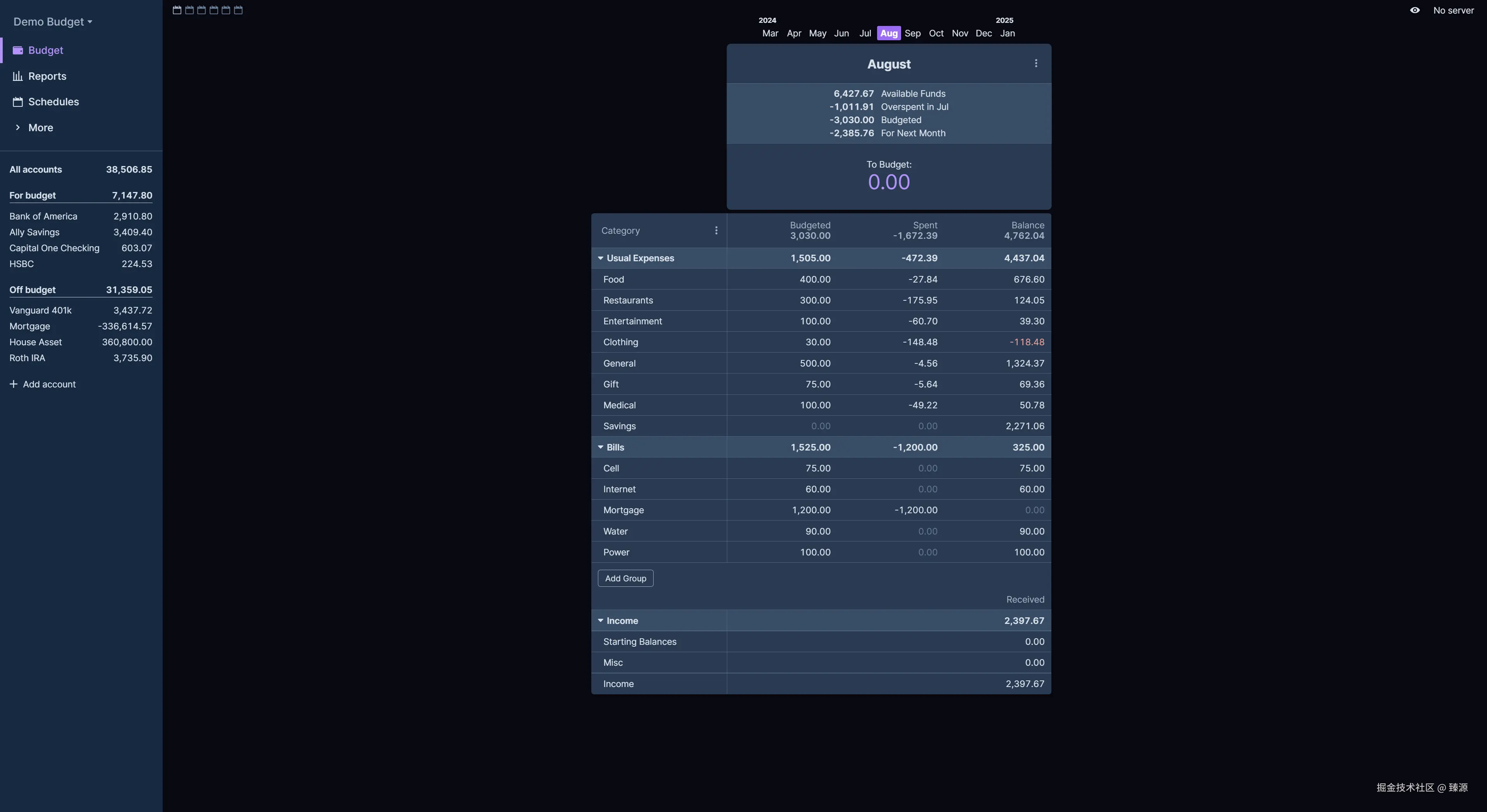1487x812 pixels.
Task: Switch to the Sep month tab
Action: [912, 33]
